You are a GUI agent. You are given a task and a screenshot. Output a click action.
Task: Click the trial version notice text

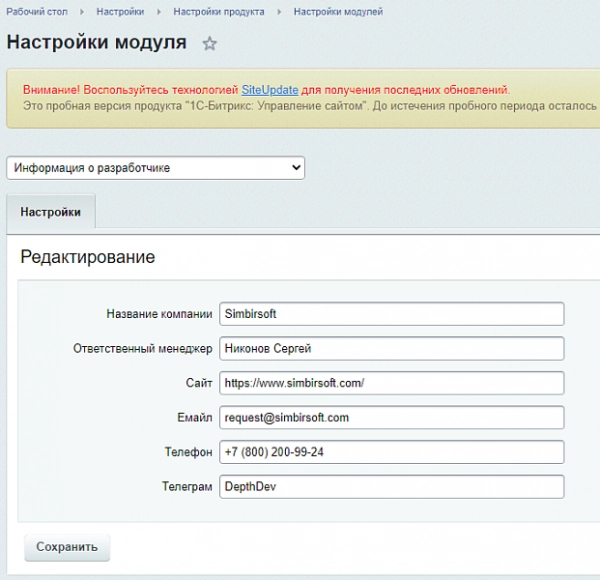pos(310,106)
